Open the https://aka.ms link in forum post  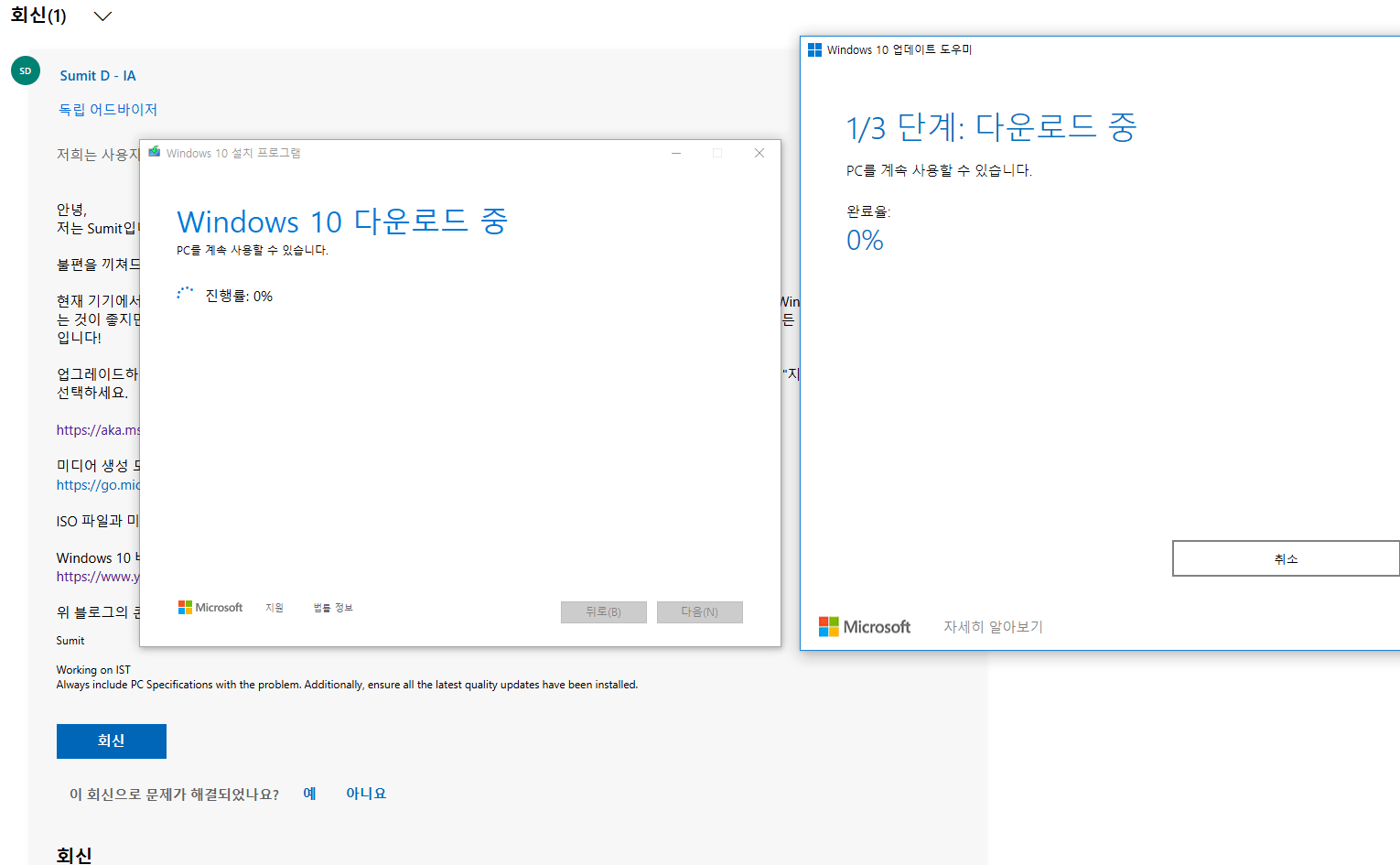98,430
